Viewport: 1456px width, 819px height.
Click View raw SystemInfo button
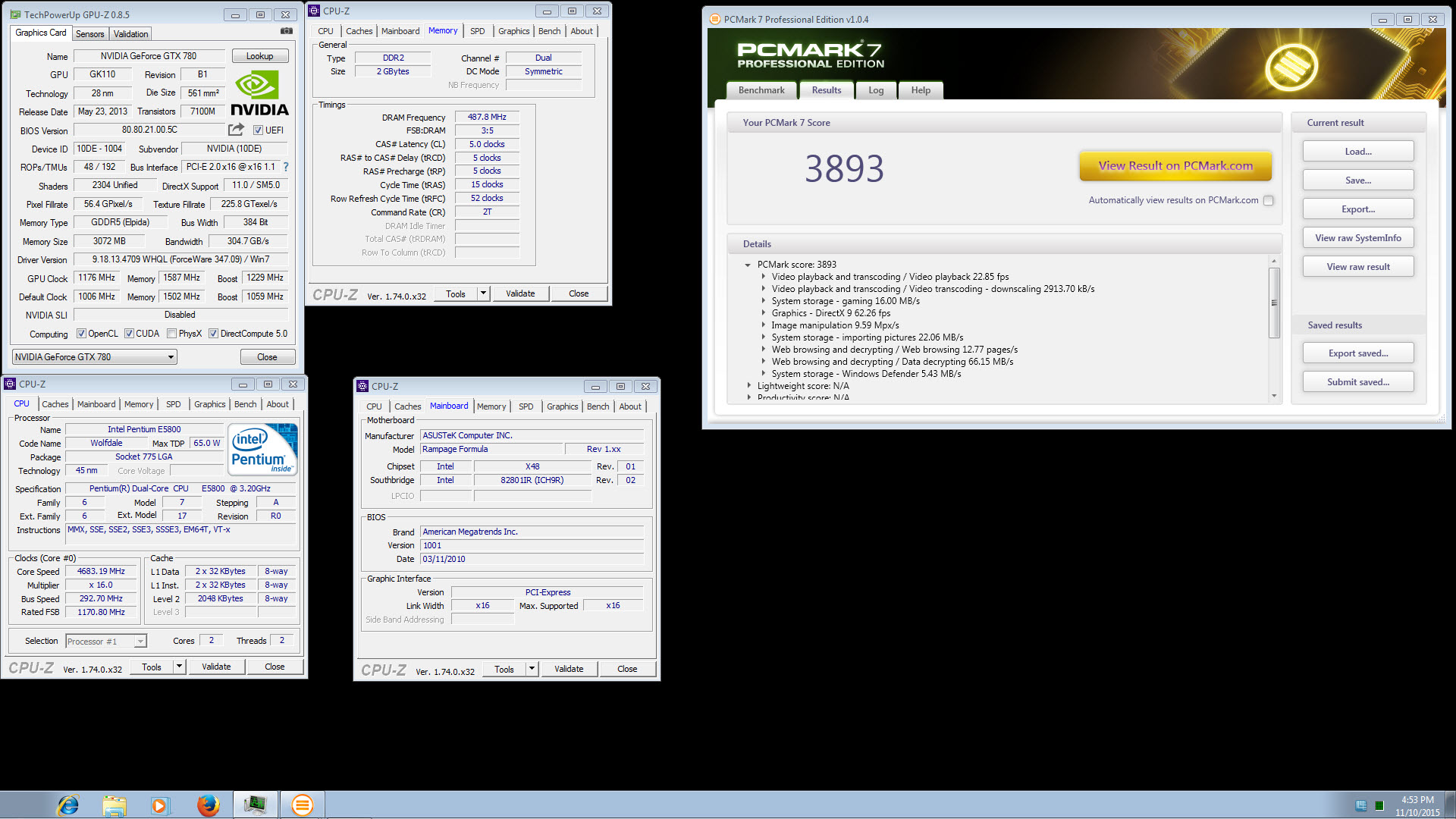point(1358,238)
